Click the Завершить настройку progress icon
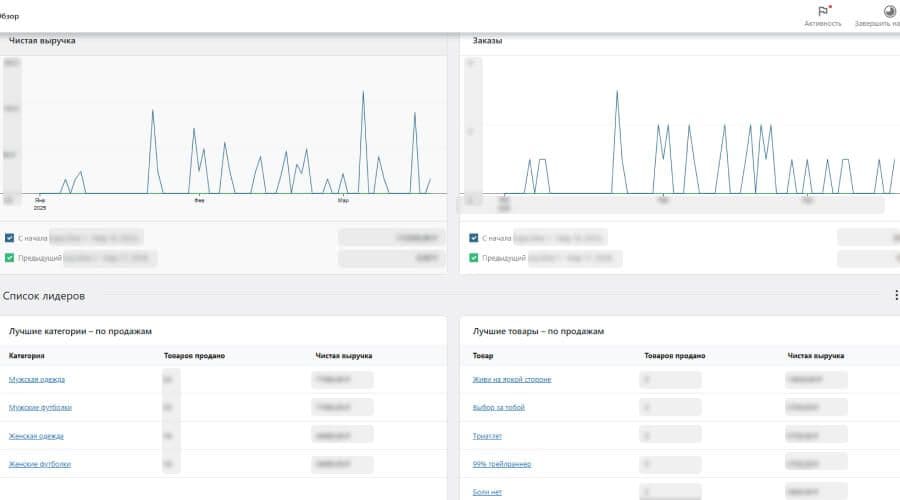This screenshot has height=500, width=900. (x=889, y=12)
